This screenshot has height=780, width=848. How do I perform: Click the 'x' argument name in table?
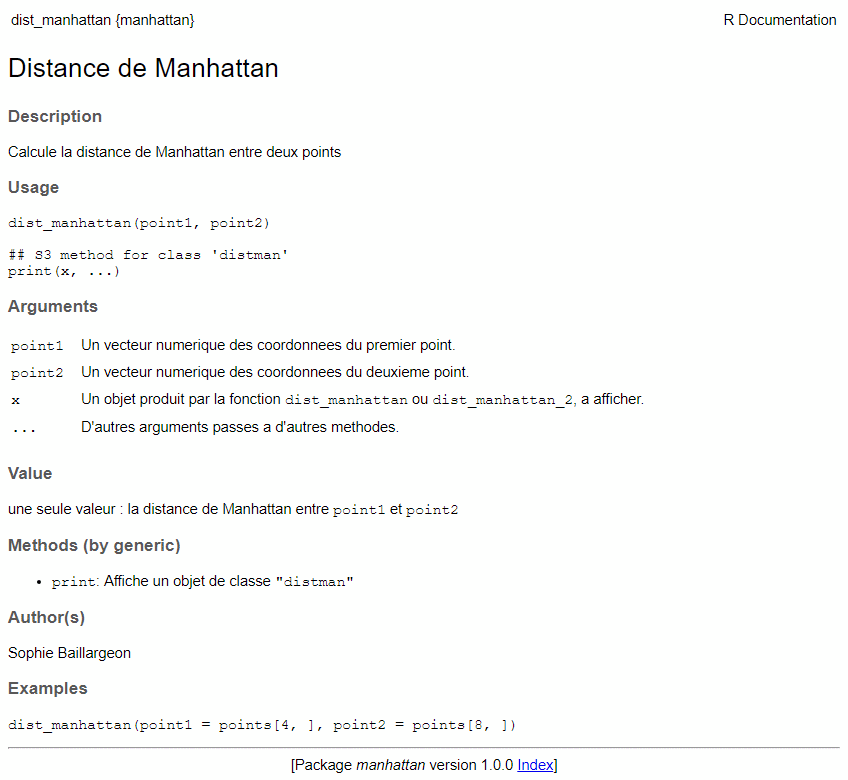pyautogui.click(x=15, y=400)
